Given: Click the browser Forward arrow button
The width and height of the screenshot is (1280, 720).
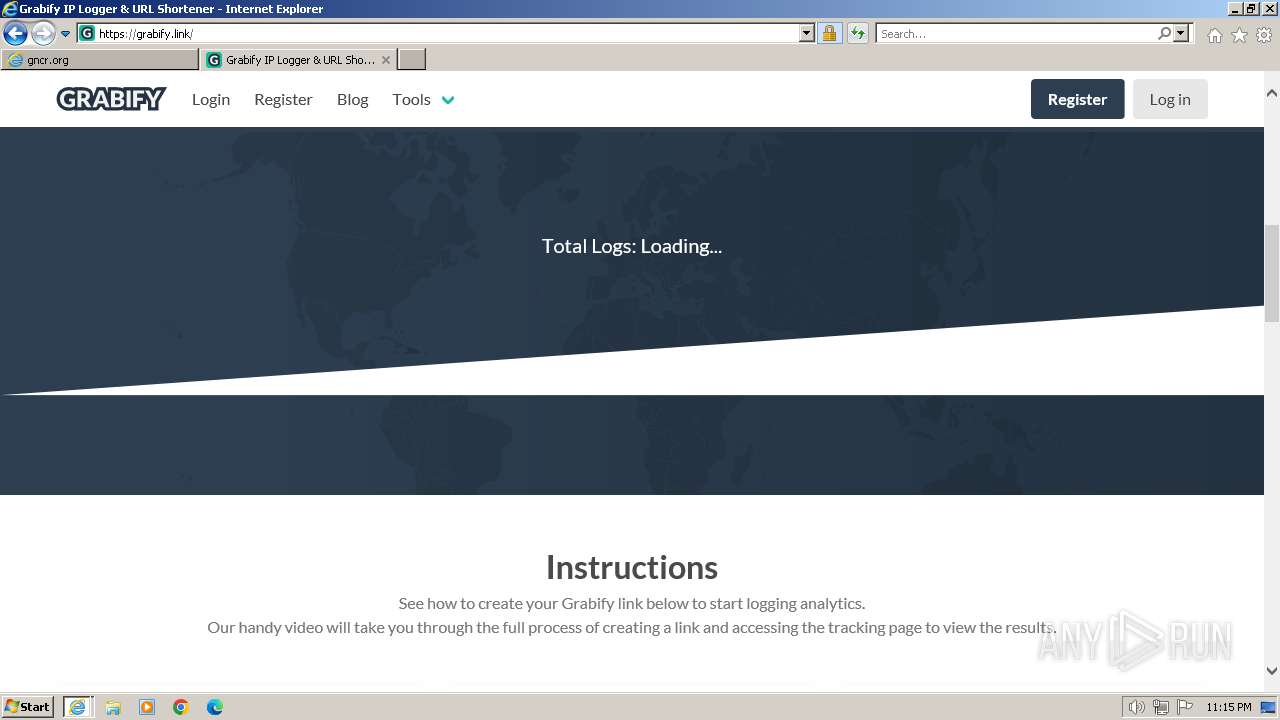Looking at the screenshot, I should coord(43,33).
